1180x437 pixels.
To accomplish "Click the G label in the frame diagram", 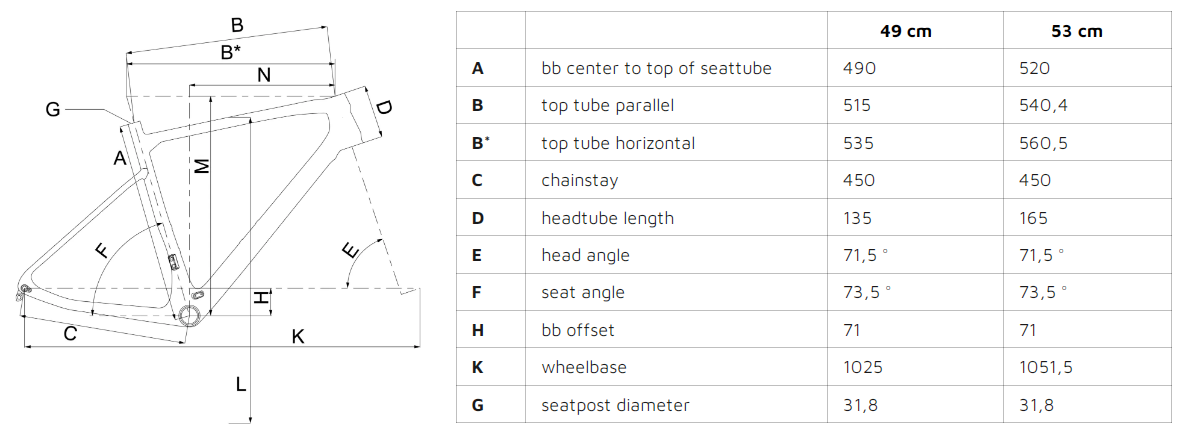I will pyautogui.click(x=53, y=109).
